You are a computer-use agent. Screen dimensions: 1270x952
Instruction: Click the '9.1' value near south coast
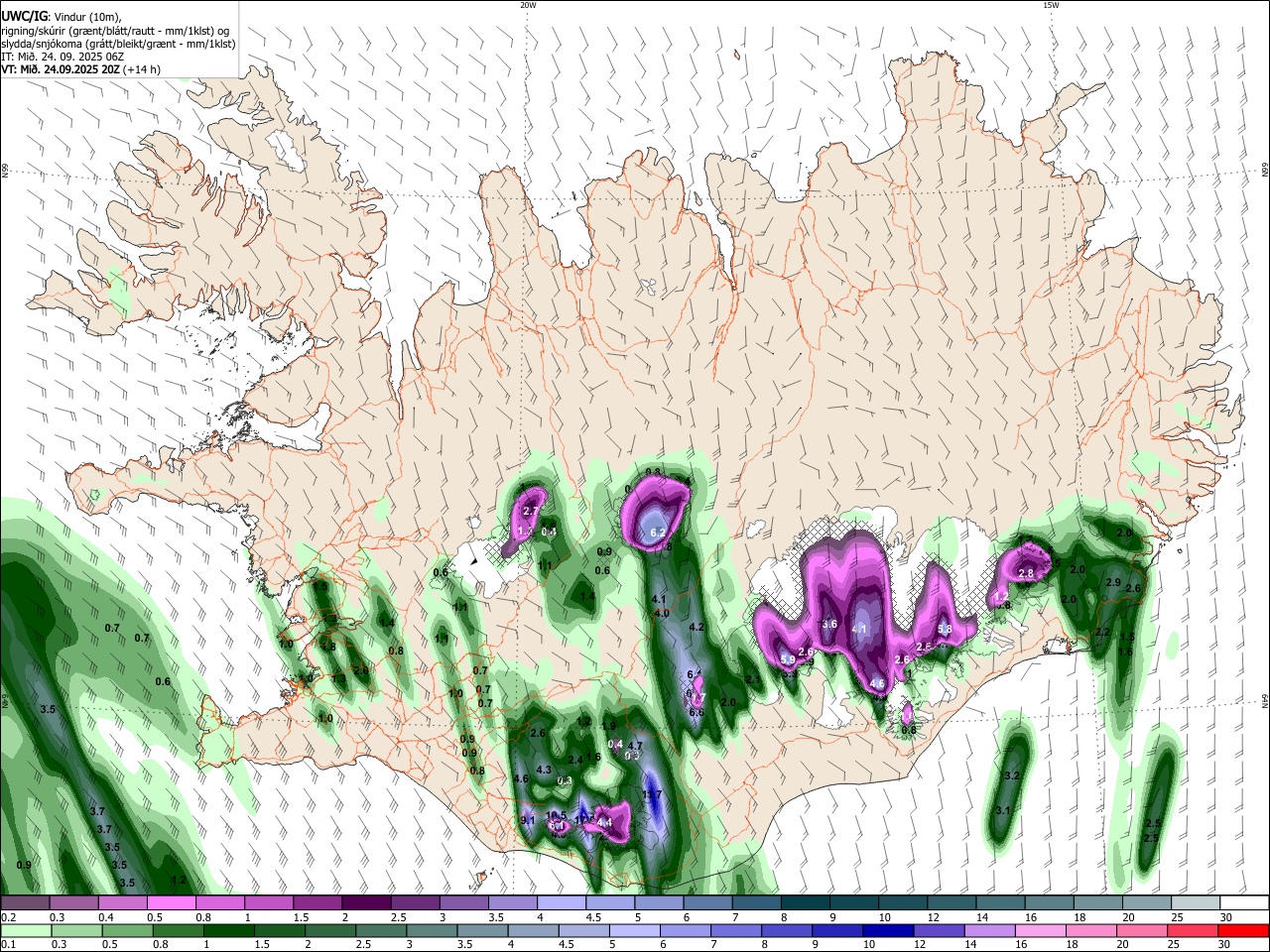[x=528, y=820]
